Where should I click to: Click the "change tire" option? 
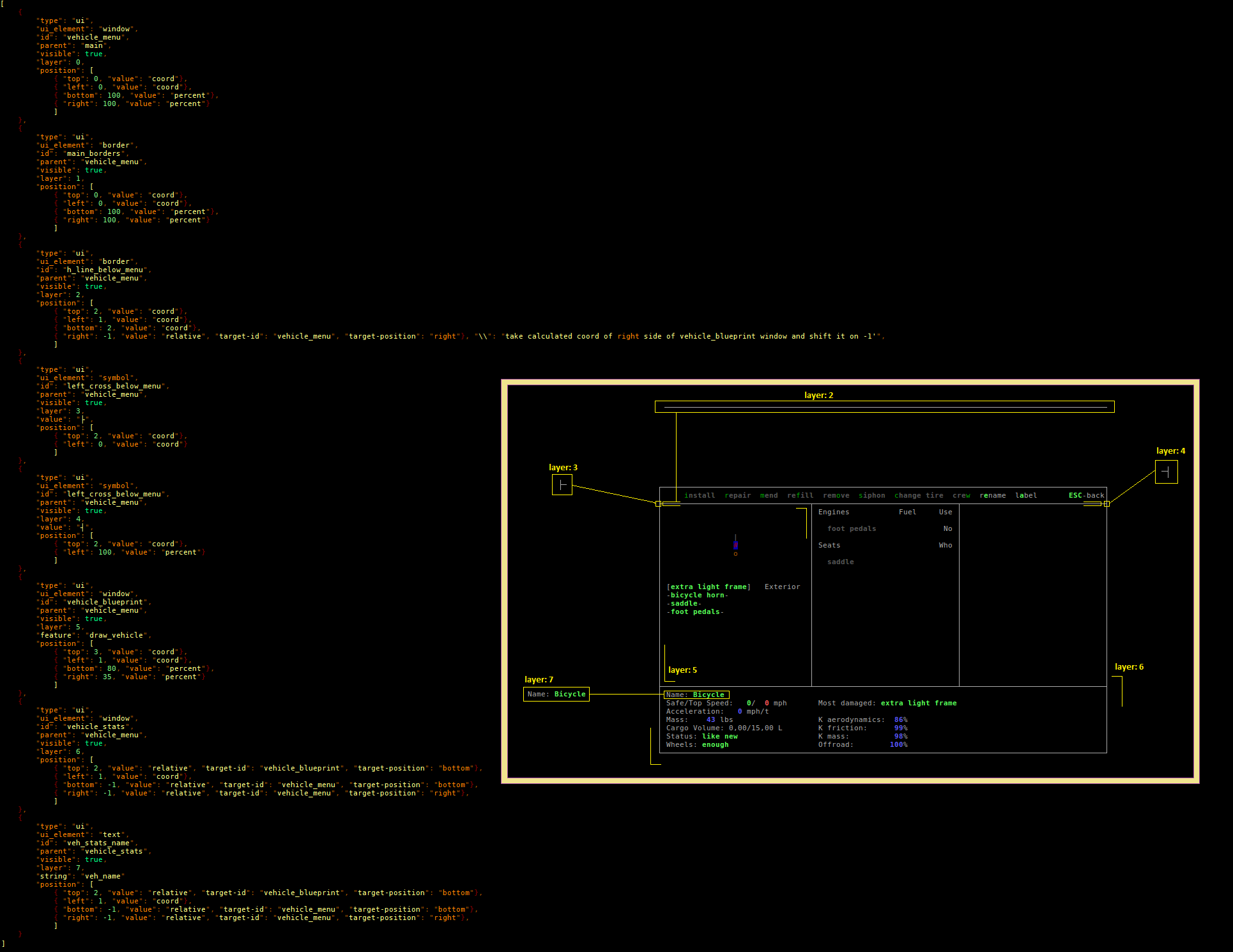click(x=919, y=495)
